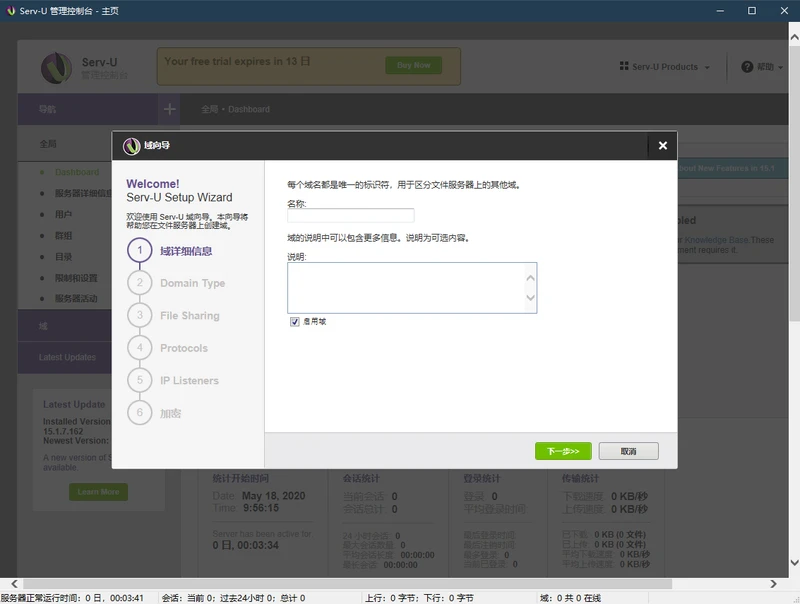The image size is (800, 604).
Task: Open Limits and Settings in sidebar
Action: (x=76, y=278)
